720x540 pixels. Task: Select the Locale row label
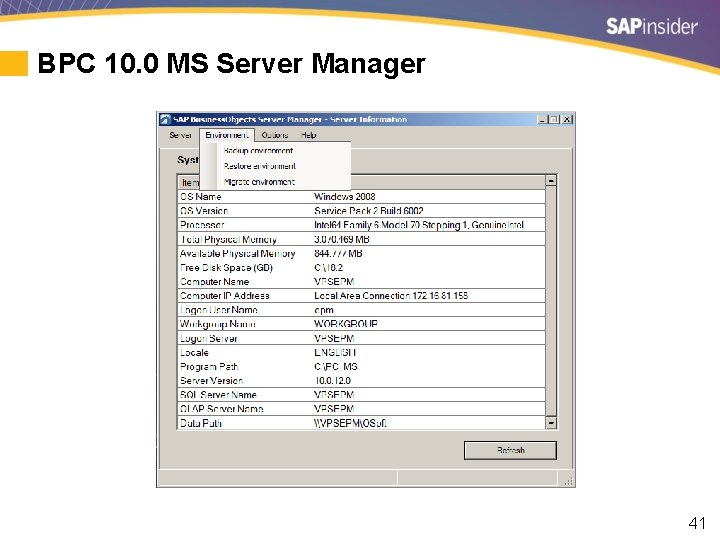[194, 353]
